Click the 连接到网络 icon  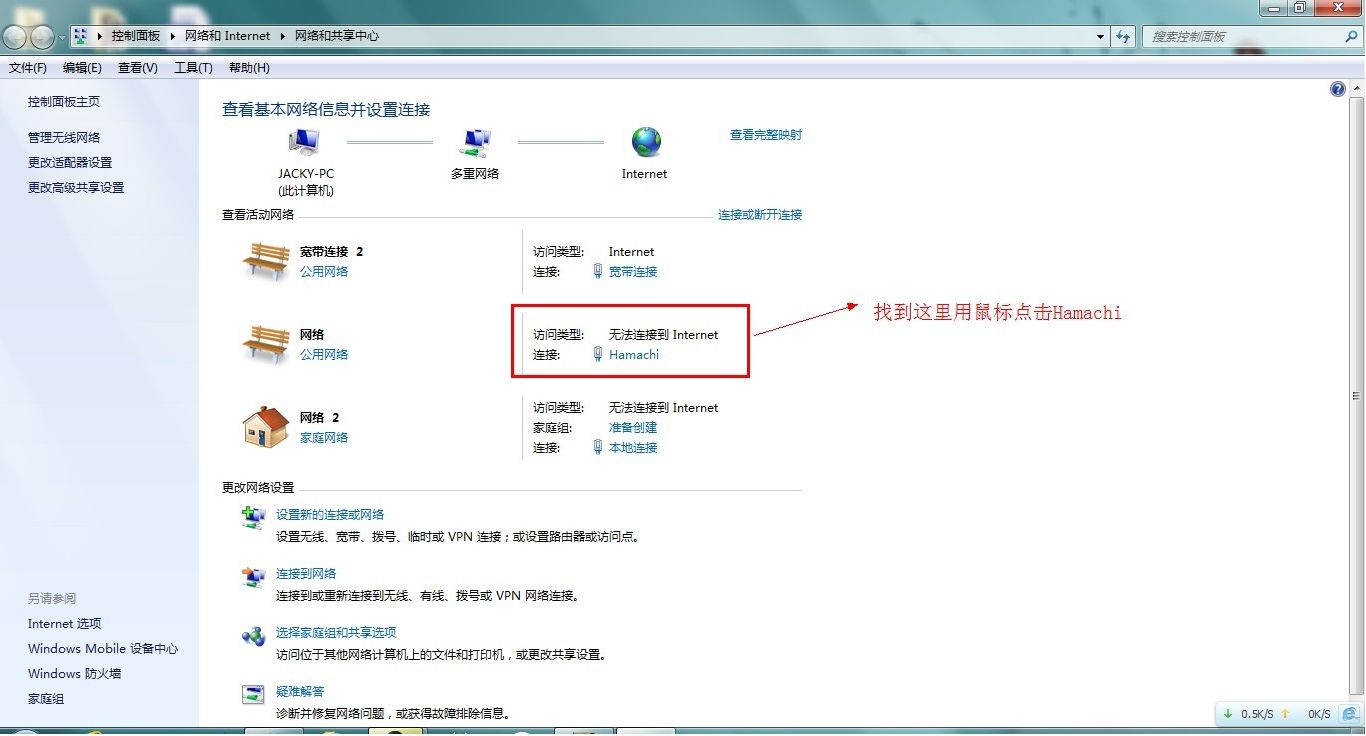tap(252, 577)
